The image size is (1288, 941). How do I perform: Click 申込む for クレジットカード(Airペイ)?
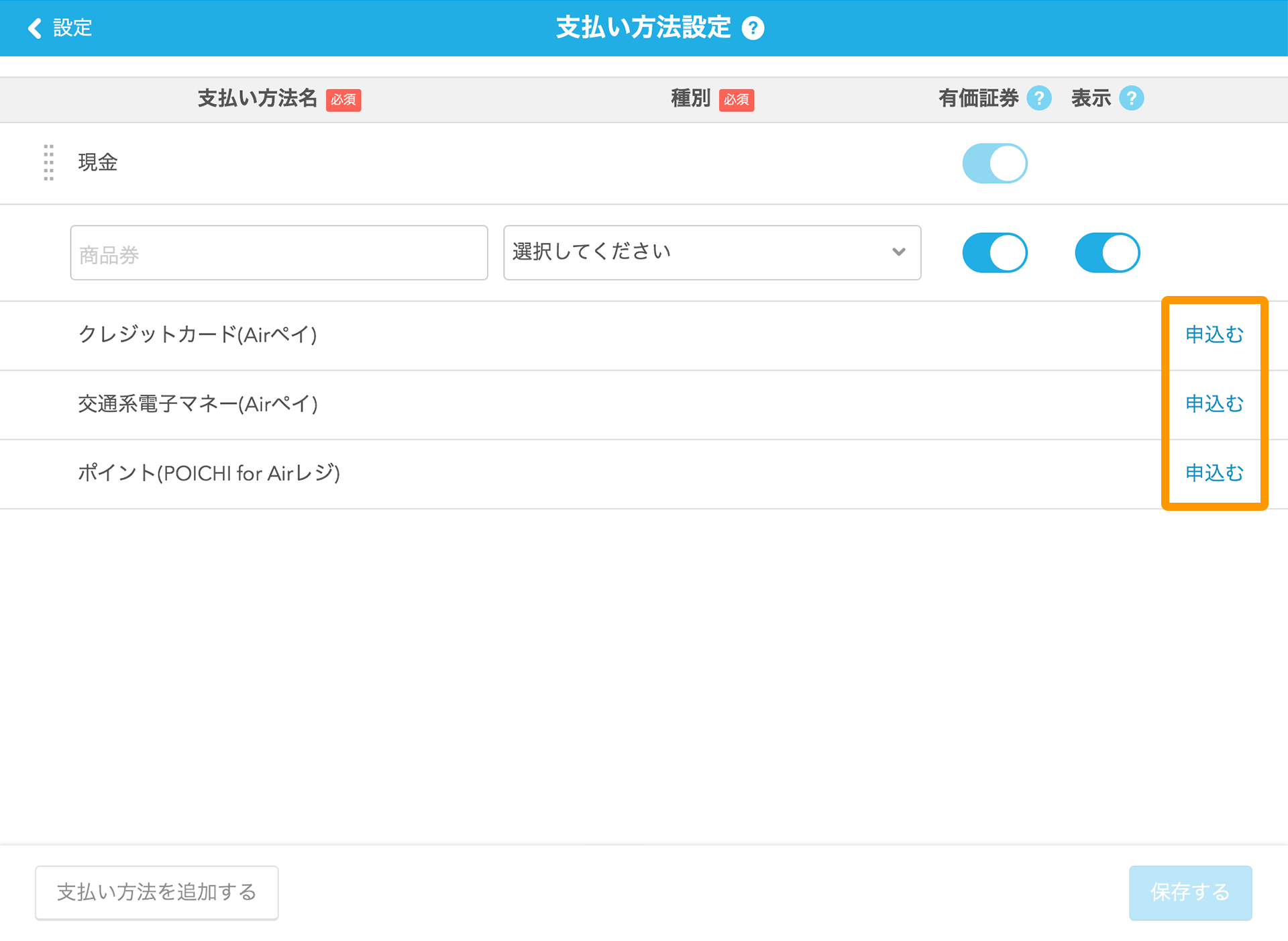(x=1214, y=334)
